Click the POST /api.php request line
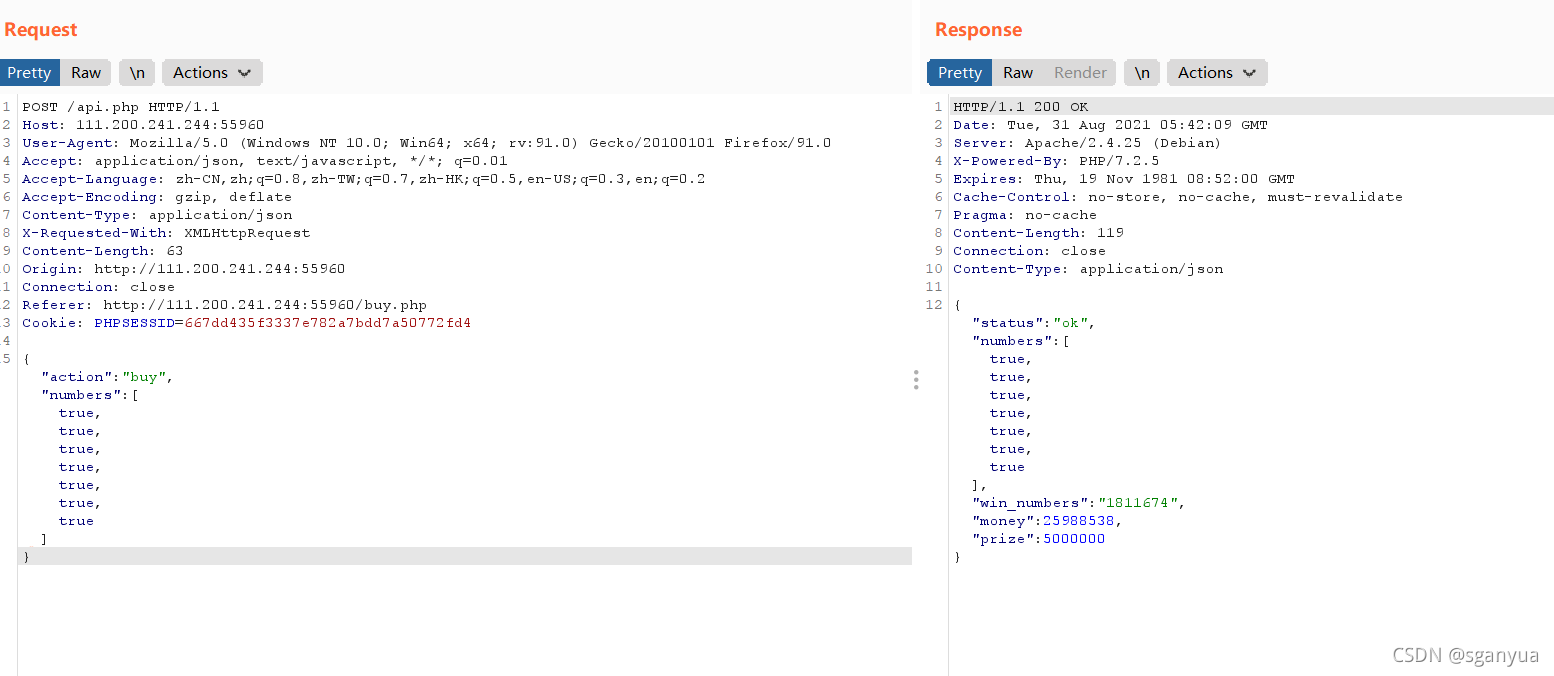Screen dimensions: 1554x676 click(x=120, y=107)
